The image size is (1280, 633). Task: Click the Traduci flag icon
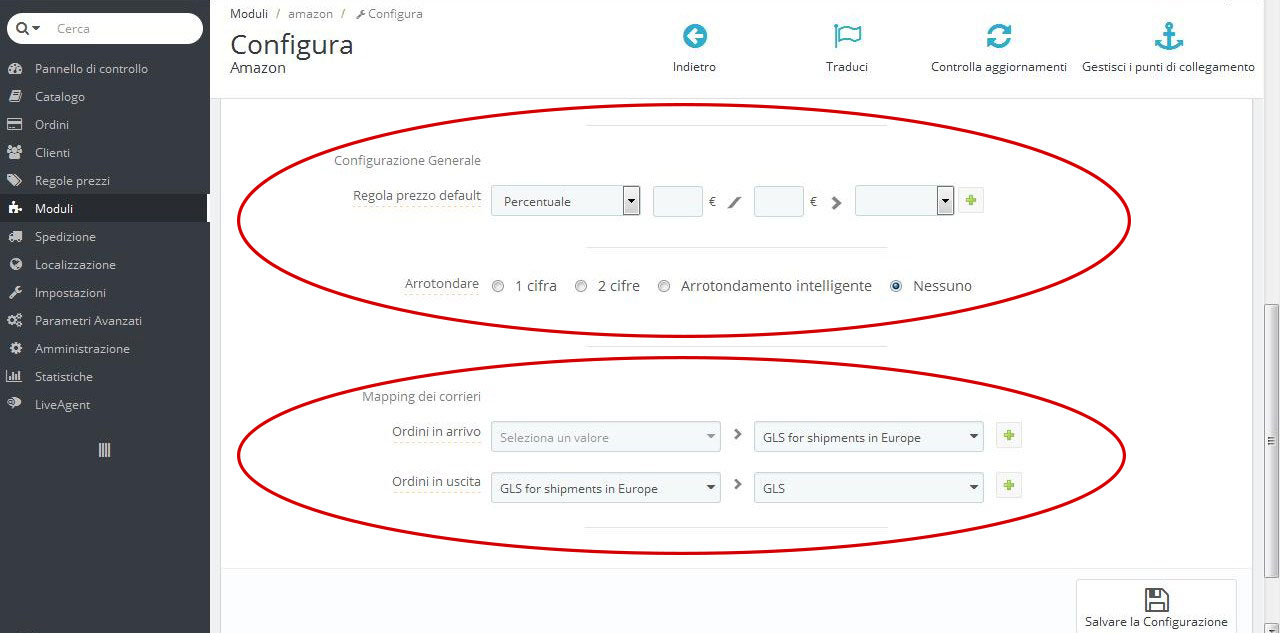[847, 36]
